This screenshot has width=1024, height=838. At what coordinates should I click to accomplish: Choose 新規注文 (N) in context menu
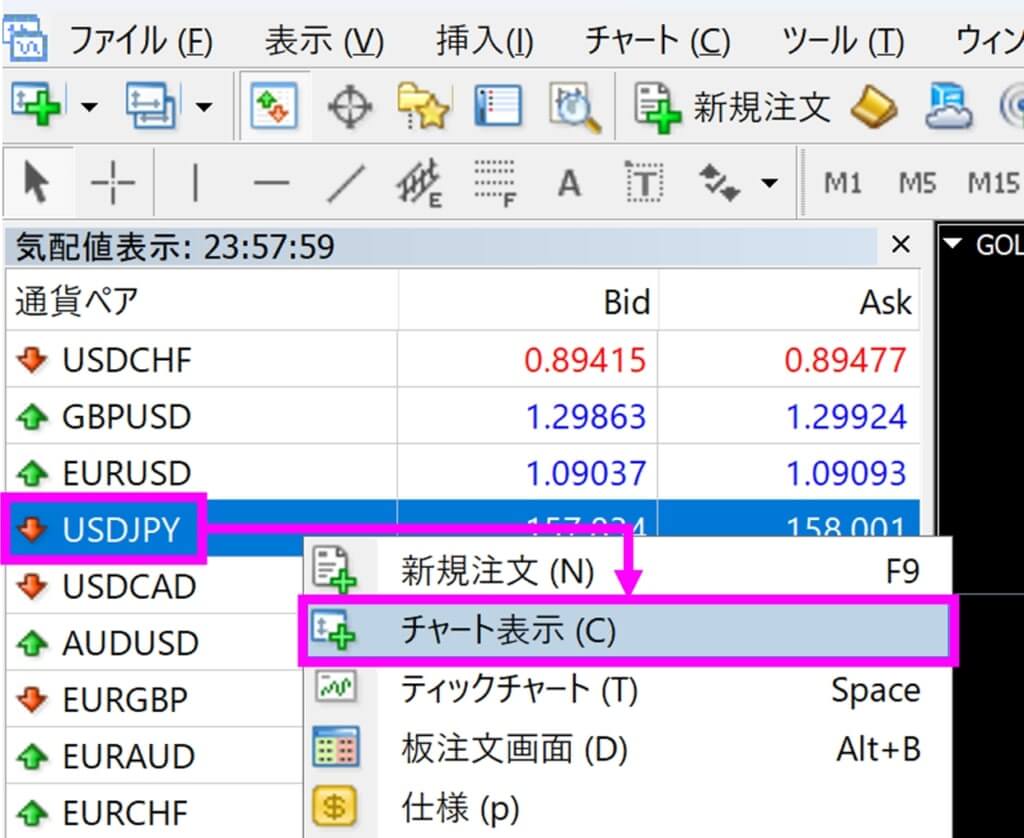pyautogui.click(x=627, y=571)
